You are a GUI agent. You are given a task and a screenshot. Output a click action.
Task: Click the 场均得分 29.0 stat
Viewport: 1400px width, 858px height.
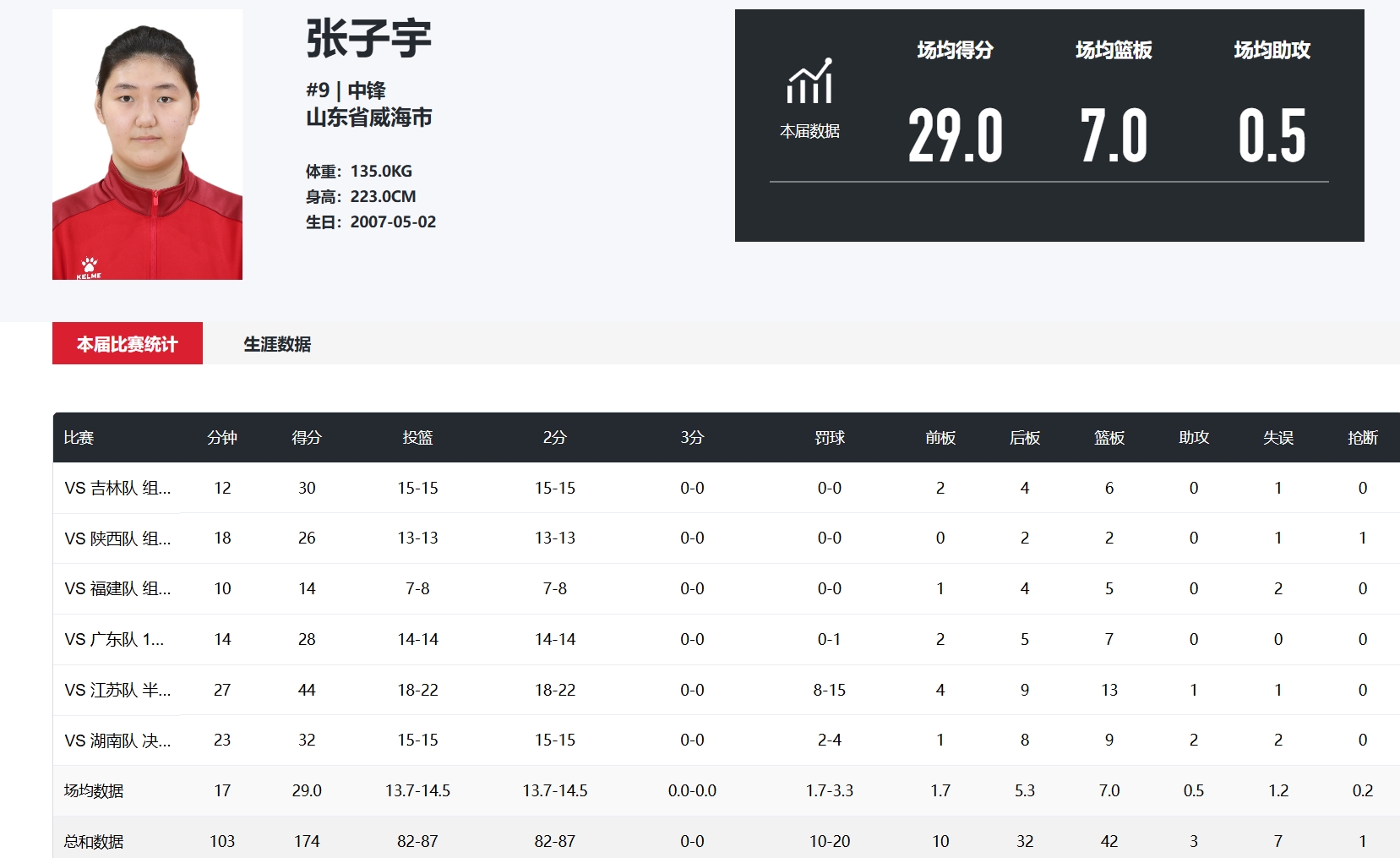(x=955, y=134)
